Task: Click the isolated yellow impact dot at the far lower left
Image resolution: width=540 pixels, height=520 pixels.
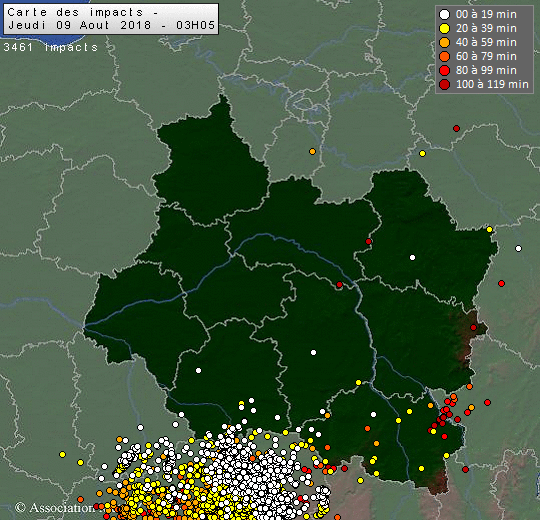Action: tap(62, 454)
